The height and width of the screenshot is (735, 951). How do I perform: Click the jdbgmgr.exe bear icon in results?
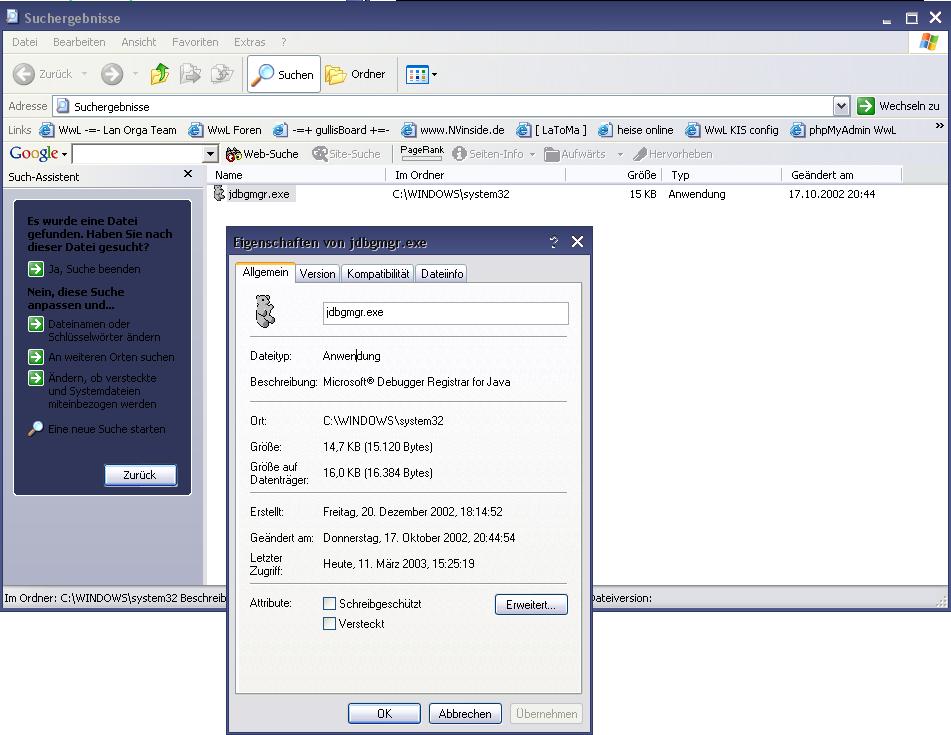220,194
